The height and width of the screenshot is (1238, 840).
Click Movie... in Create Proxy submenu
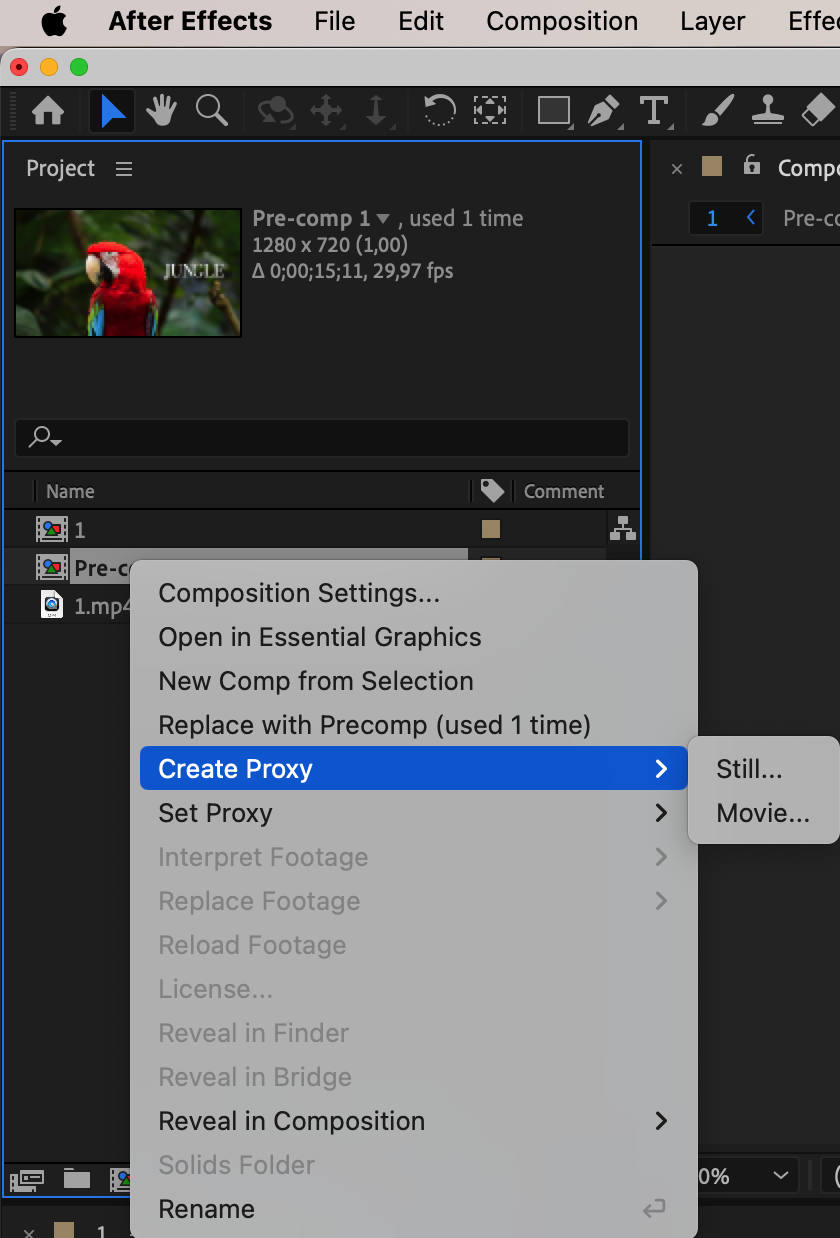pyautogui.click(x=763, y=813)
